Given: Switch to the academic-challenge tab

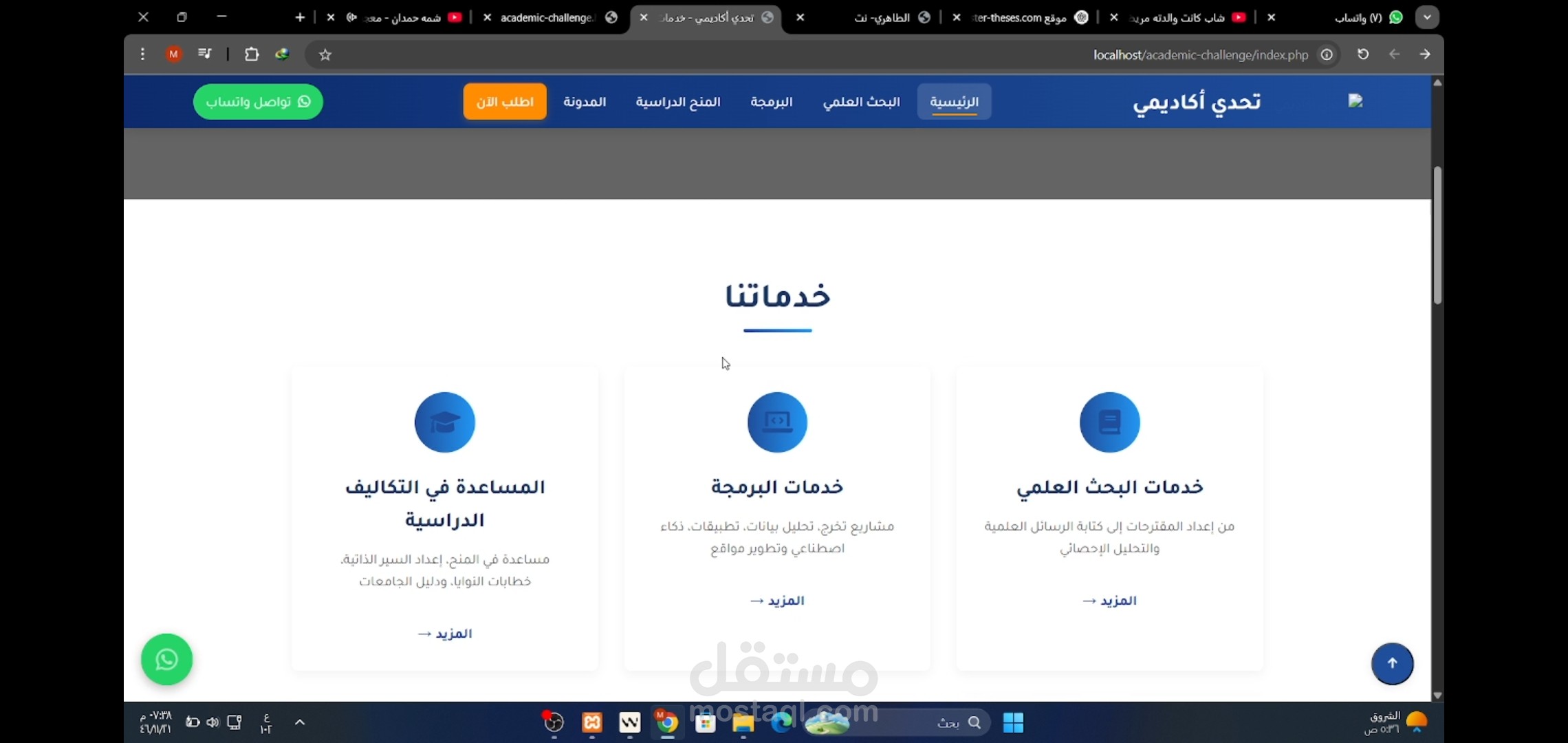Looking at the screenshot, I should [x=558, y=17].
